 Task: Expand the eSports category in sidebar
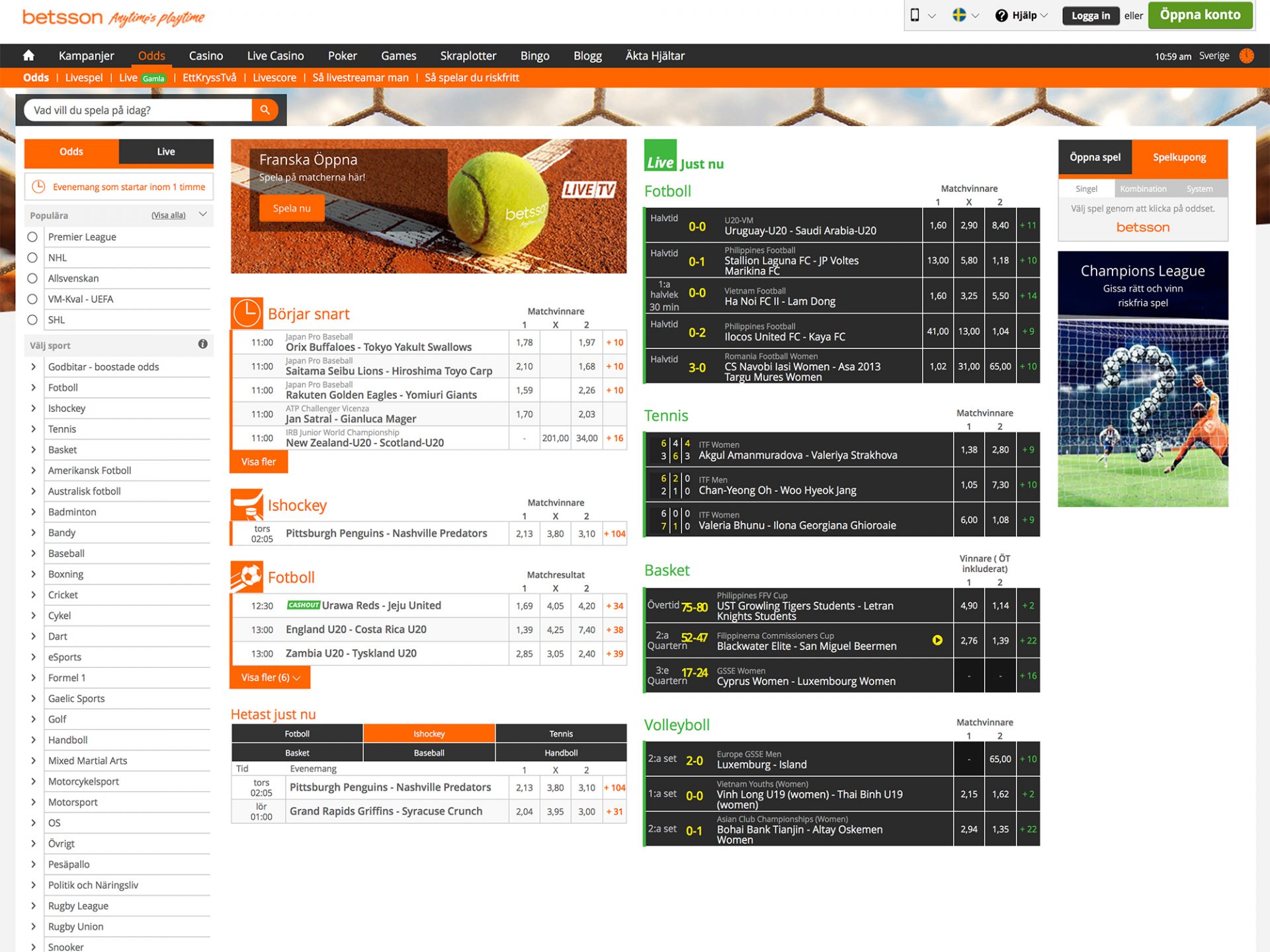pyautogui.click(x=33, y=657)
